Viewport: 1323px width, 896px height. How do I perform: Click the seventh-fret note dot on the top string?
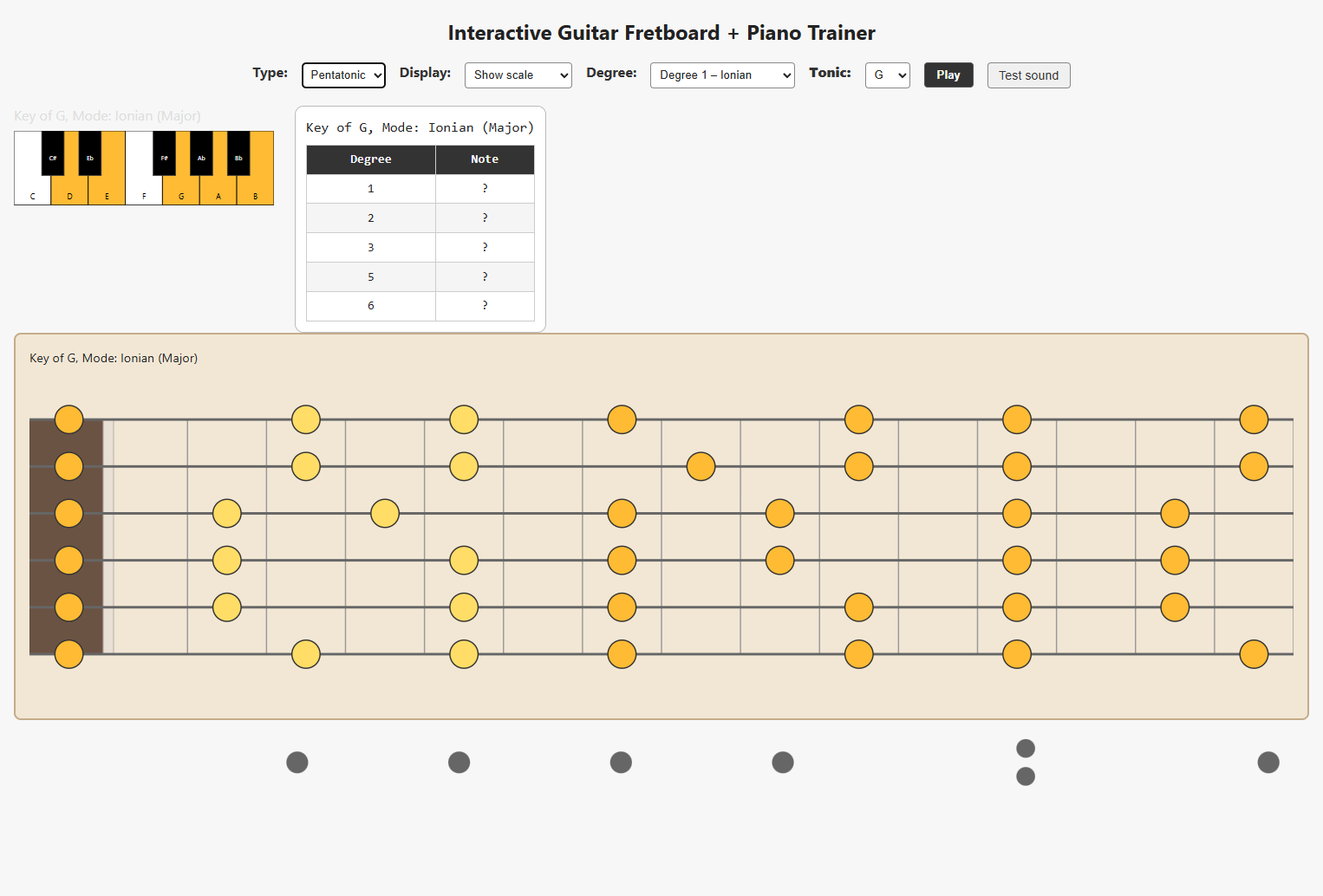point(622,419)
